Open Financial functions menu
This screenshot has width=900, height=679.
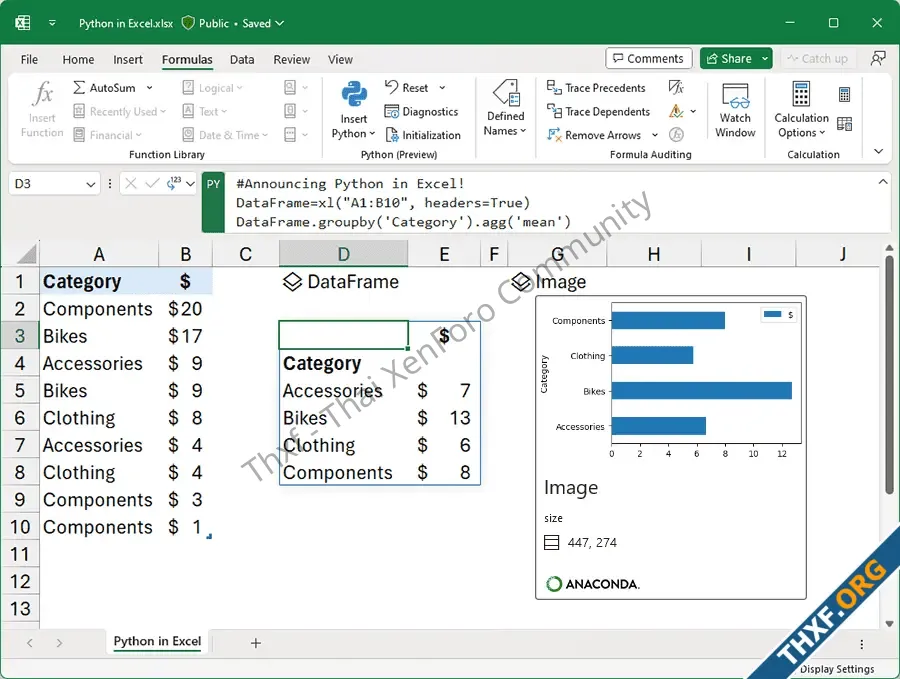pyautogui.click(x=107, y=135)
